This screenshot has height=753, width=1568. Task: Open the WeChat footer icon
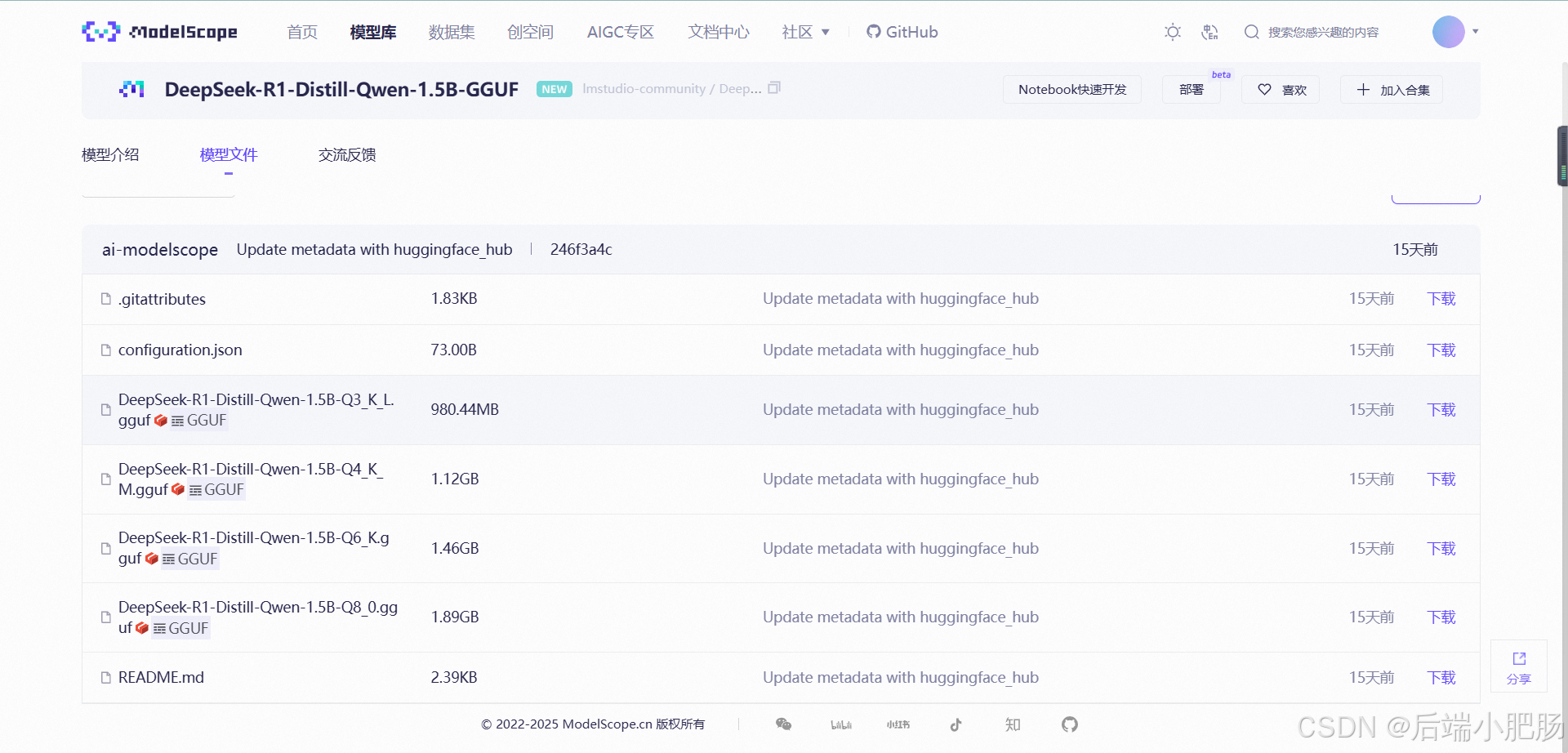(x=783, y=724)
